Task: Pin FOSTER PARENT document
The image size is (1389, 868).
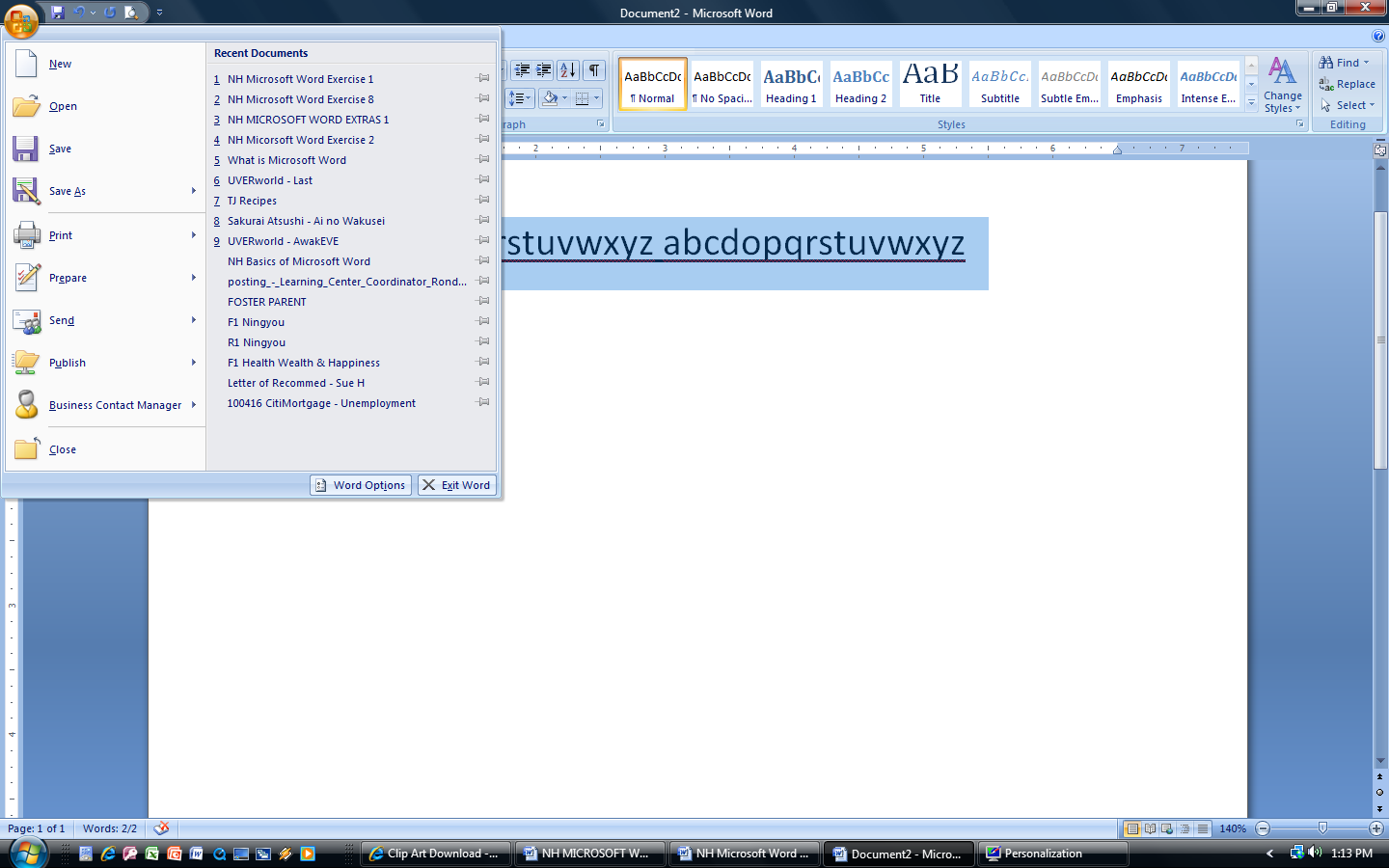Action: pyautogui.click(x=483, y=301)
